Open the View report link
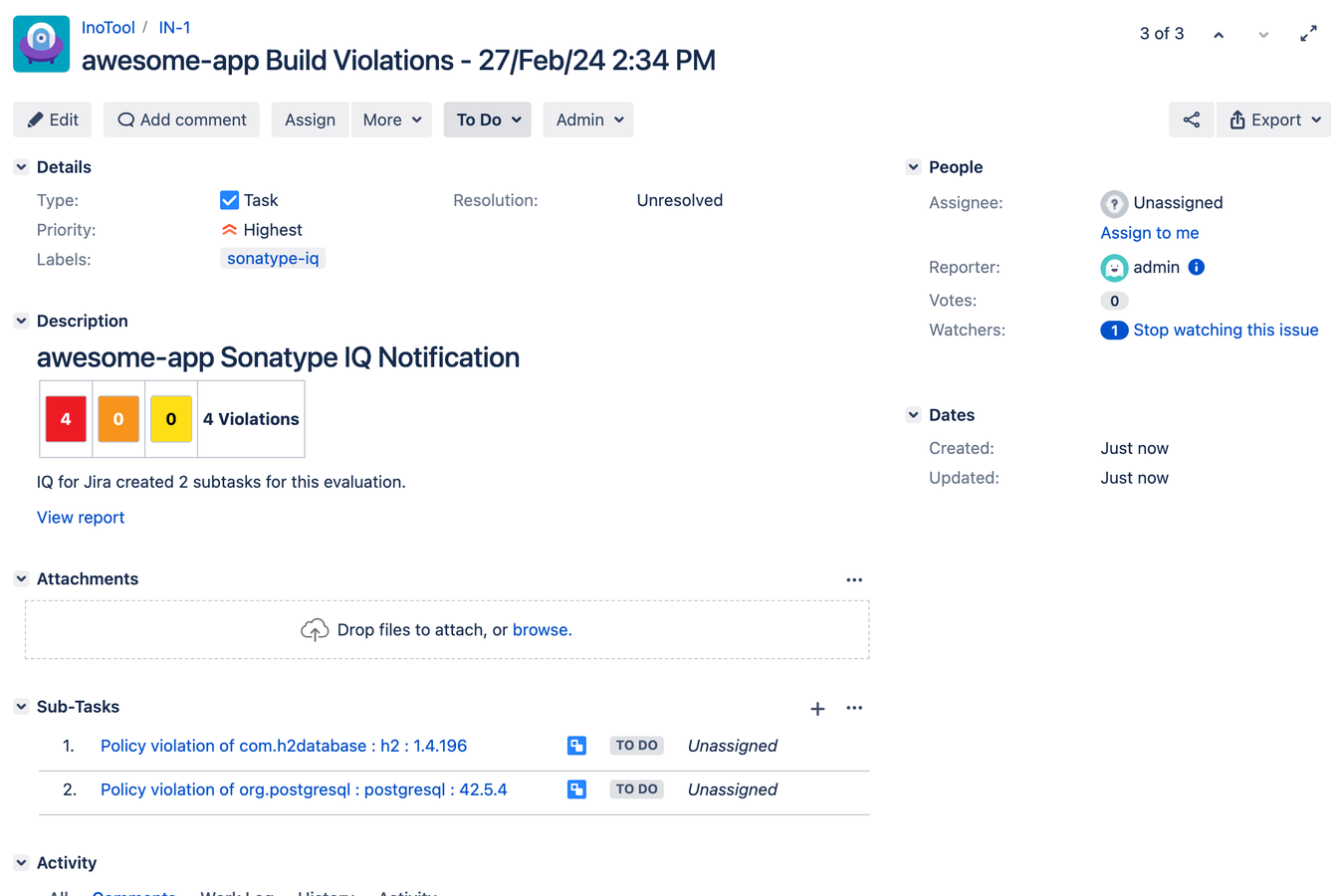 coord(81,518)
